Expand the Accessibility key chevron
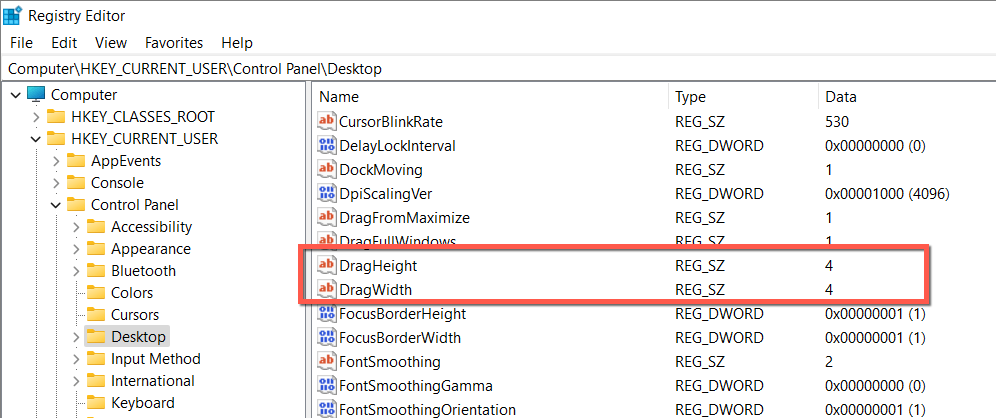The width and height of the screenshot is (996, 418). (x=76, y=227)
